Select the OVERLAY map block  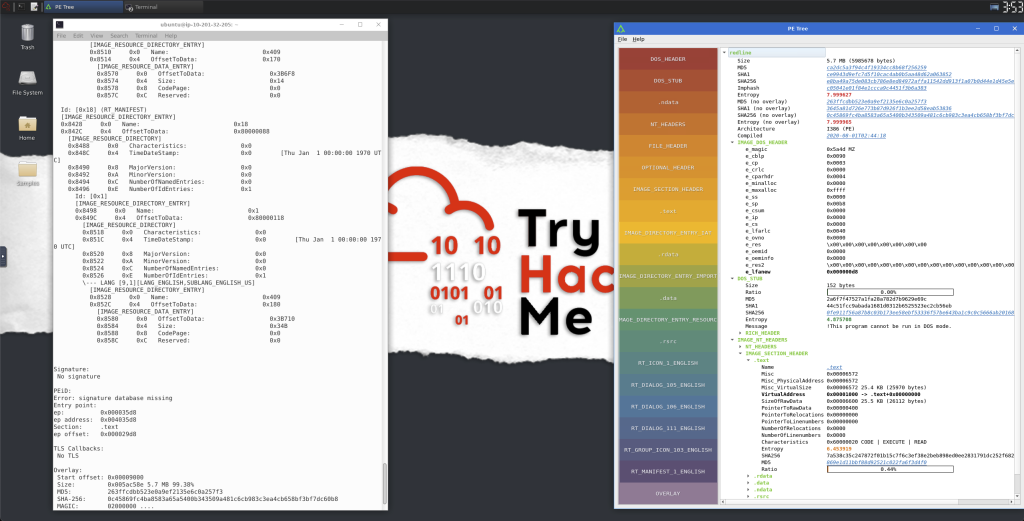pyautogui.click(x=668, y=494)
